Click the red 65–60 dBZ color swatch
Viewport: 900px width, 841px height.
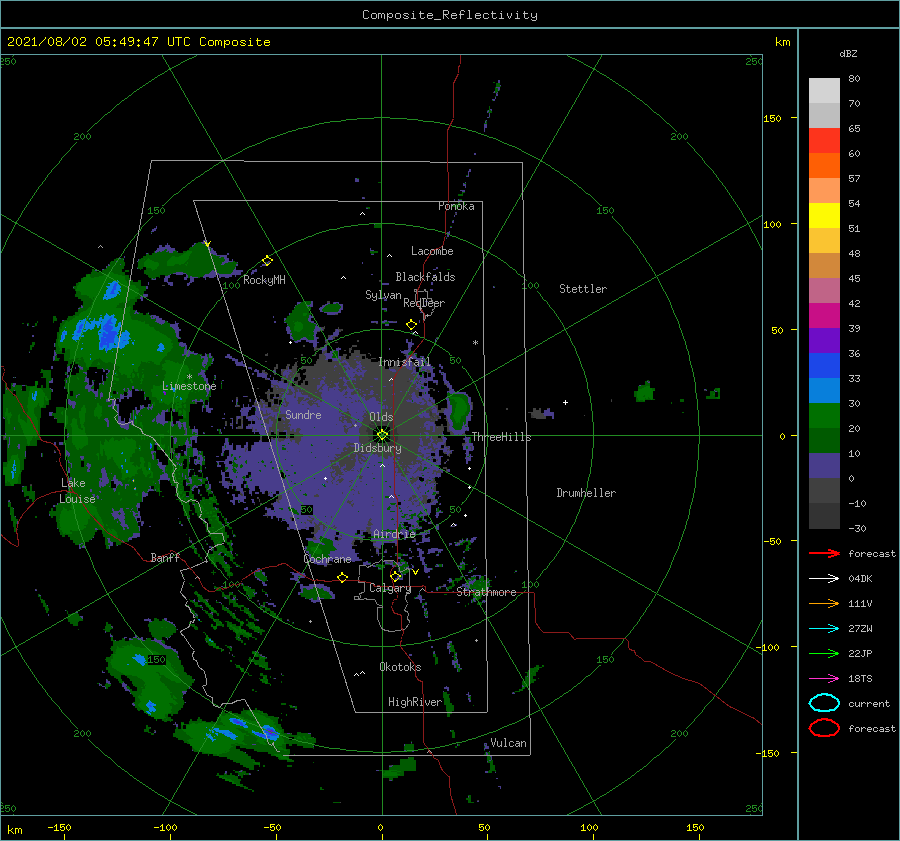(824, 141)
